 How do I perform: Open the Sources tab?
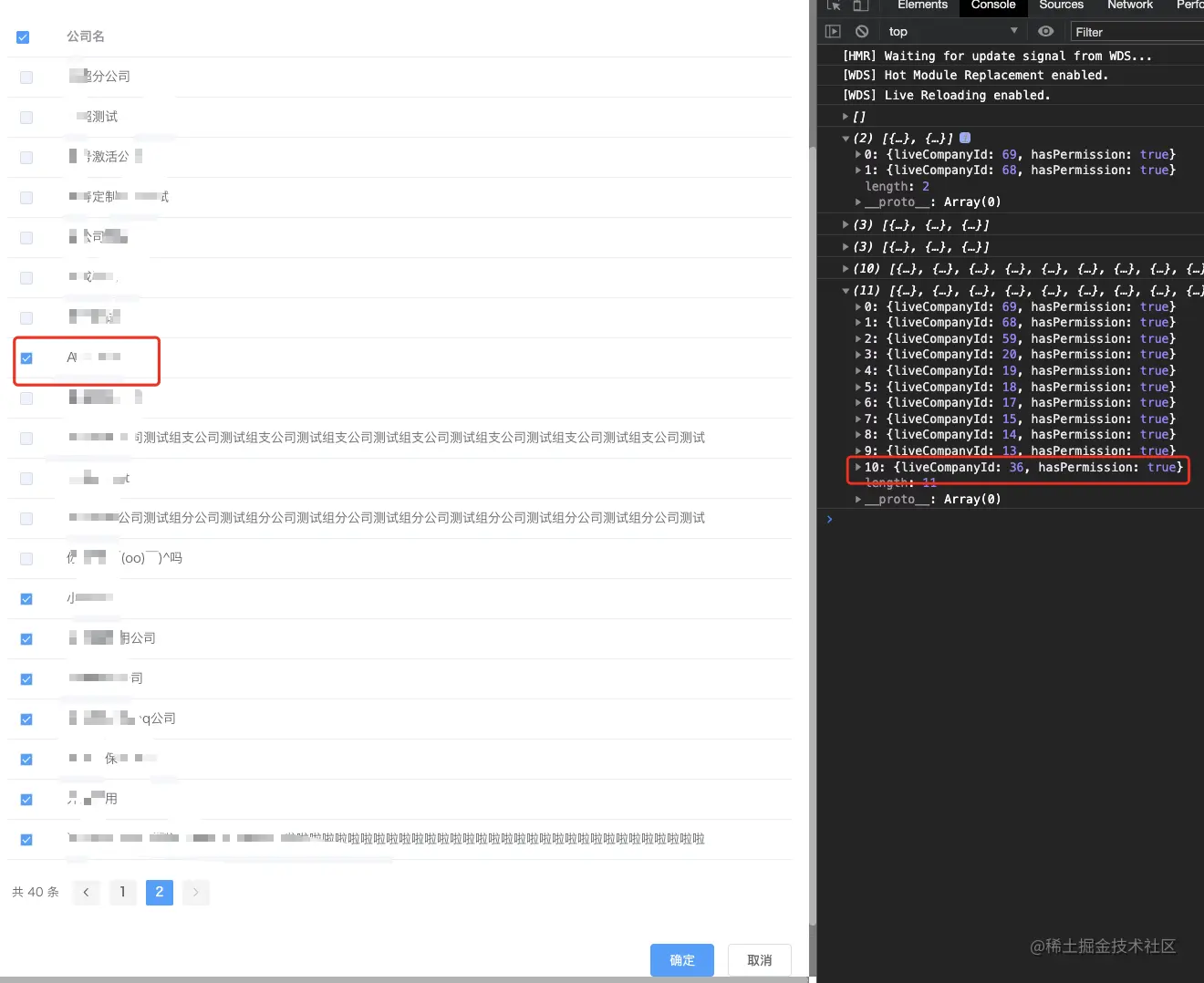click(1061, 5)
